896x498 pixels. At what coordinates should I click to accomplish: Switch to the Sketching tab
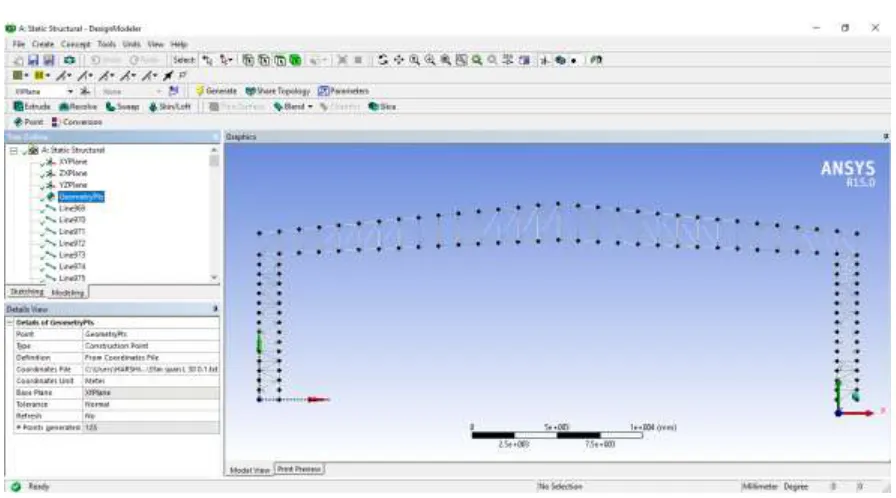pos(27,292)
